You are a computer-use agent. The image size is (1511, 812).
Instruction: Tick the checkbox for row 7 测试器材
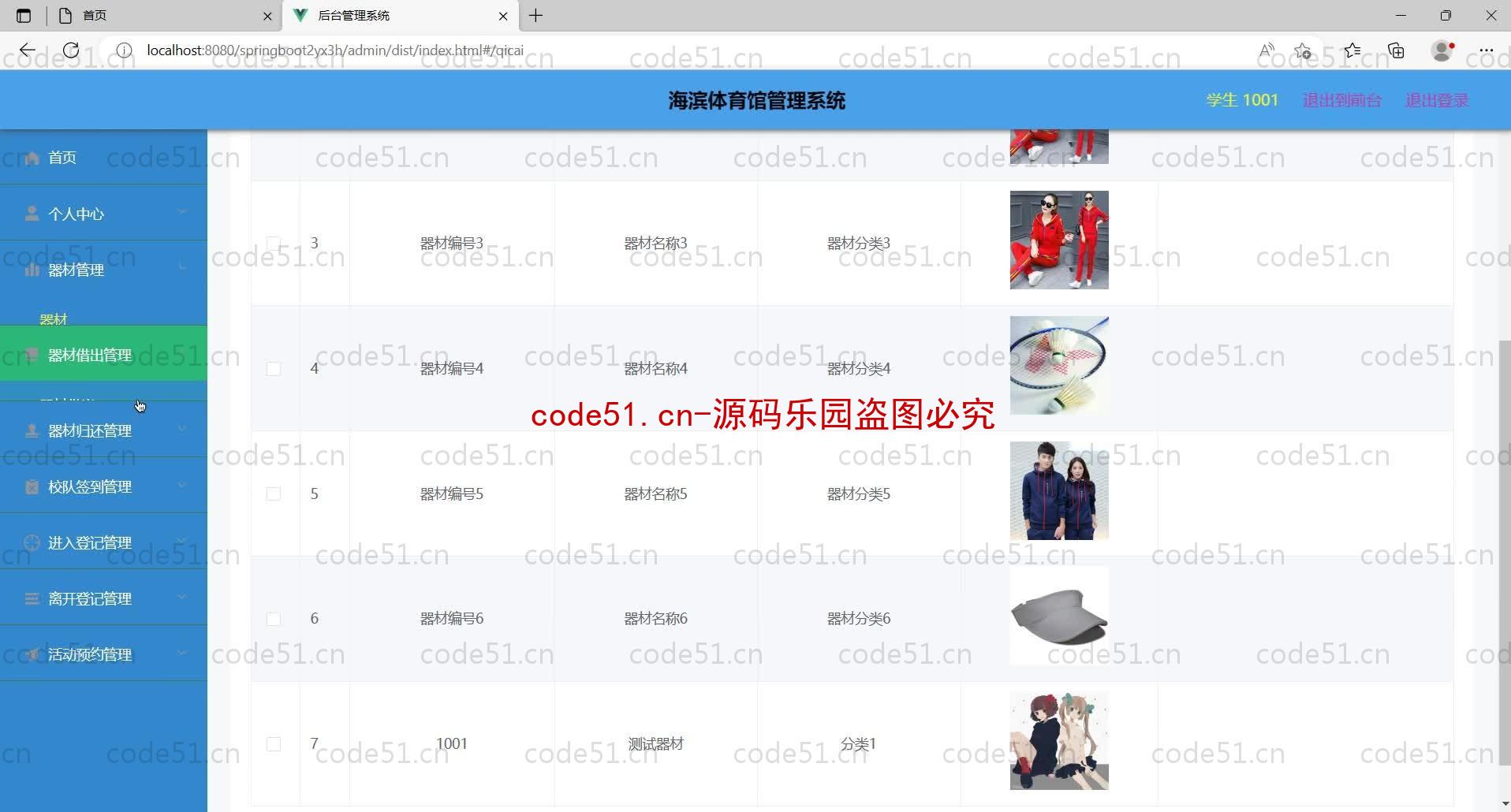click(274, 743)
